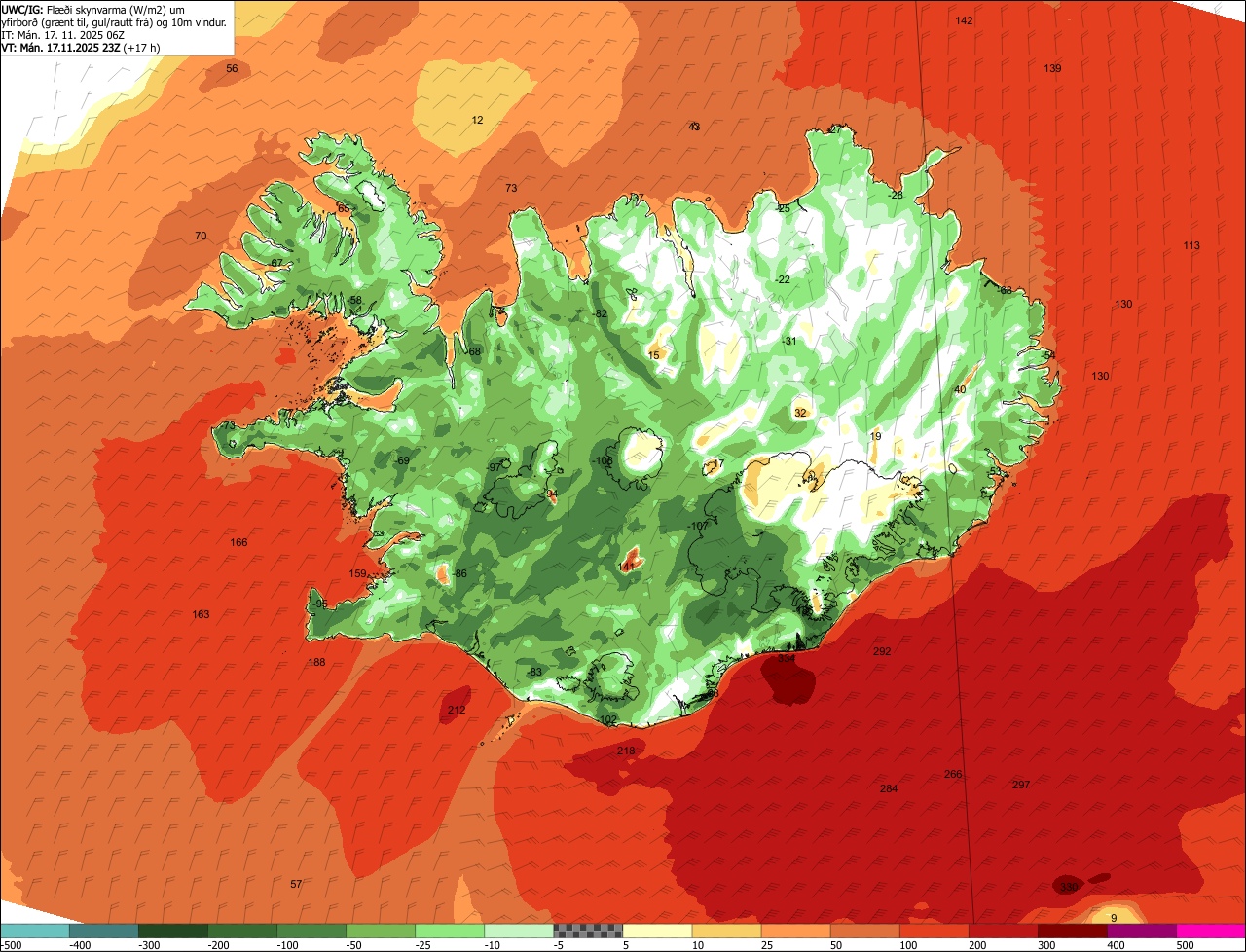Click the value 159 near the west coast
1246x952 pixels.
[357, 573]
